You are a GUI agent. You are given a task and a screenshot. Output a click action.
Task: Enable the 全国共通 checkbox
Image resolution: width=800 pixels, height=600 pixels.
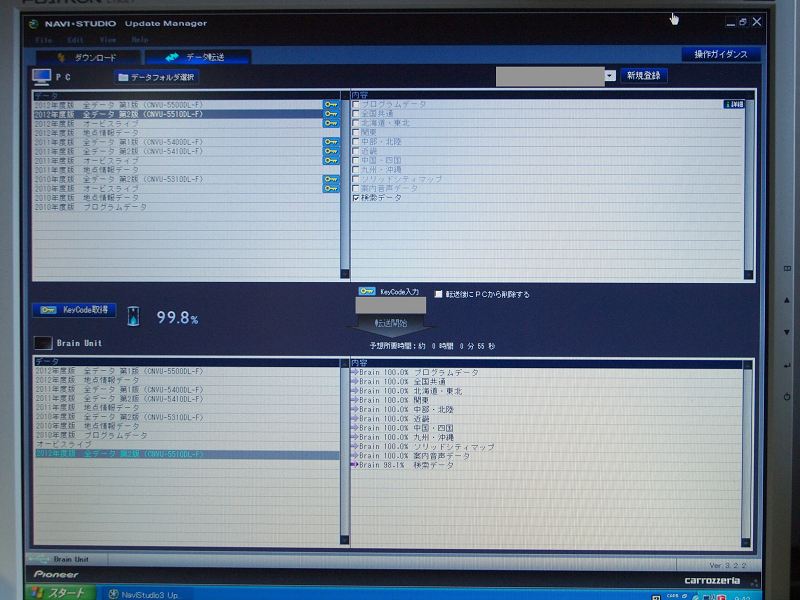(356, 114)
